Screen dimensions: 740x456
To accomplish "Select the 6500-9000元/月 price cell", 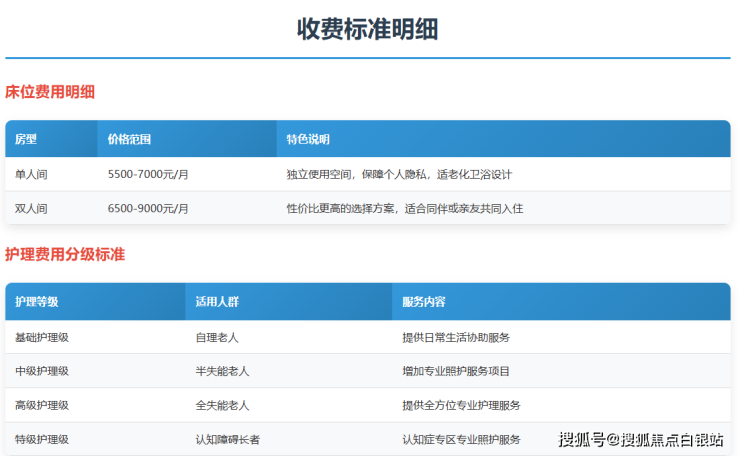I will pos(148,208).
